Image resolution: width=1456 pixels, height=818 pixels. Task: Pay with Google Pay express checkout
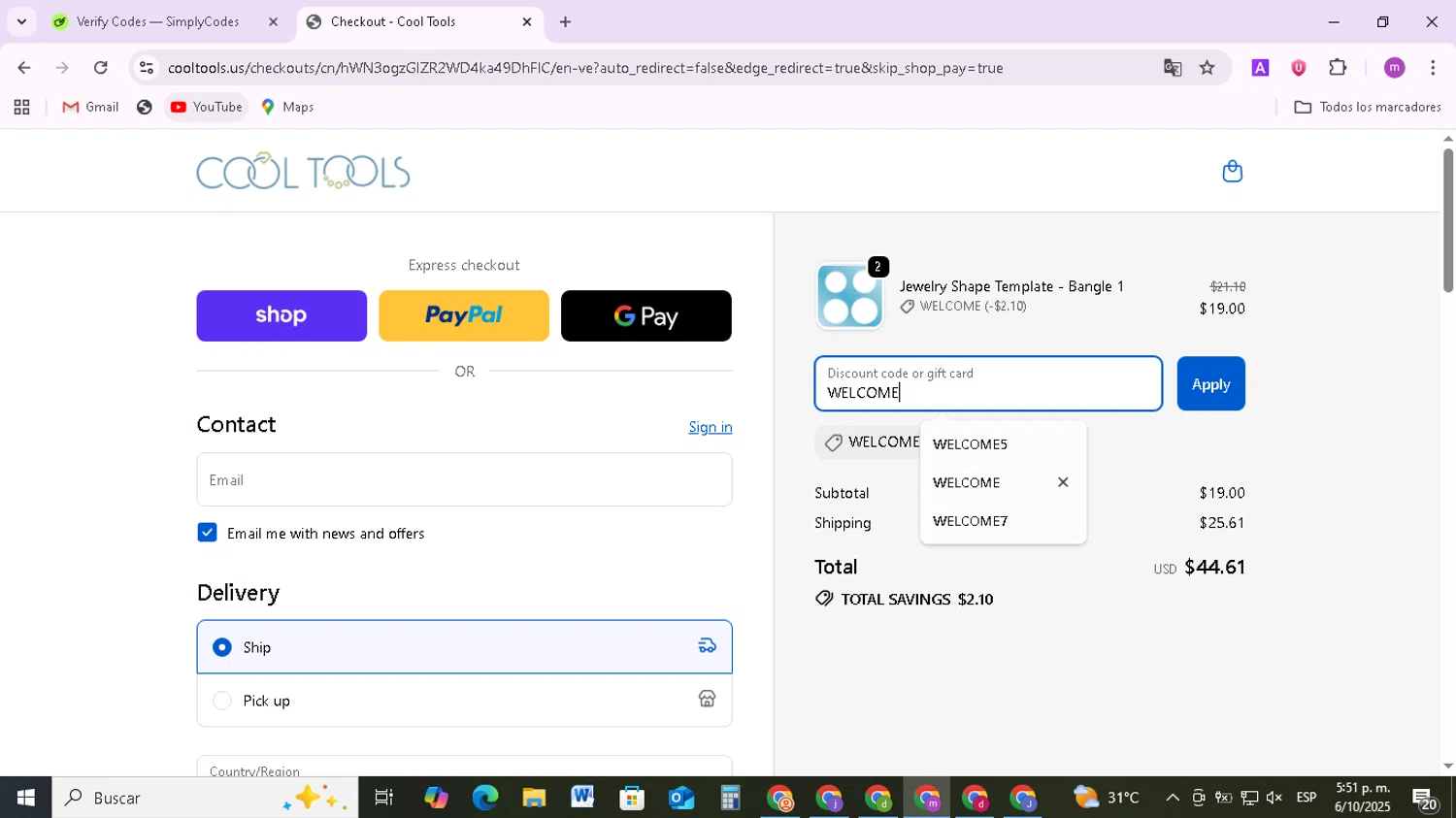pos(646,315)
